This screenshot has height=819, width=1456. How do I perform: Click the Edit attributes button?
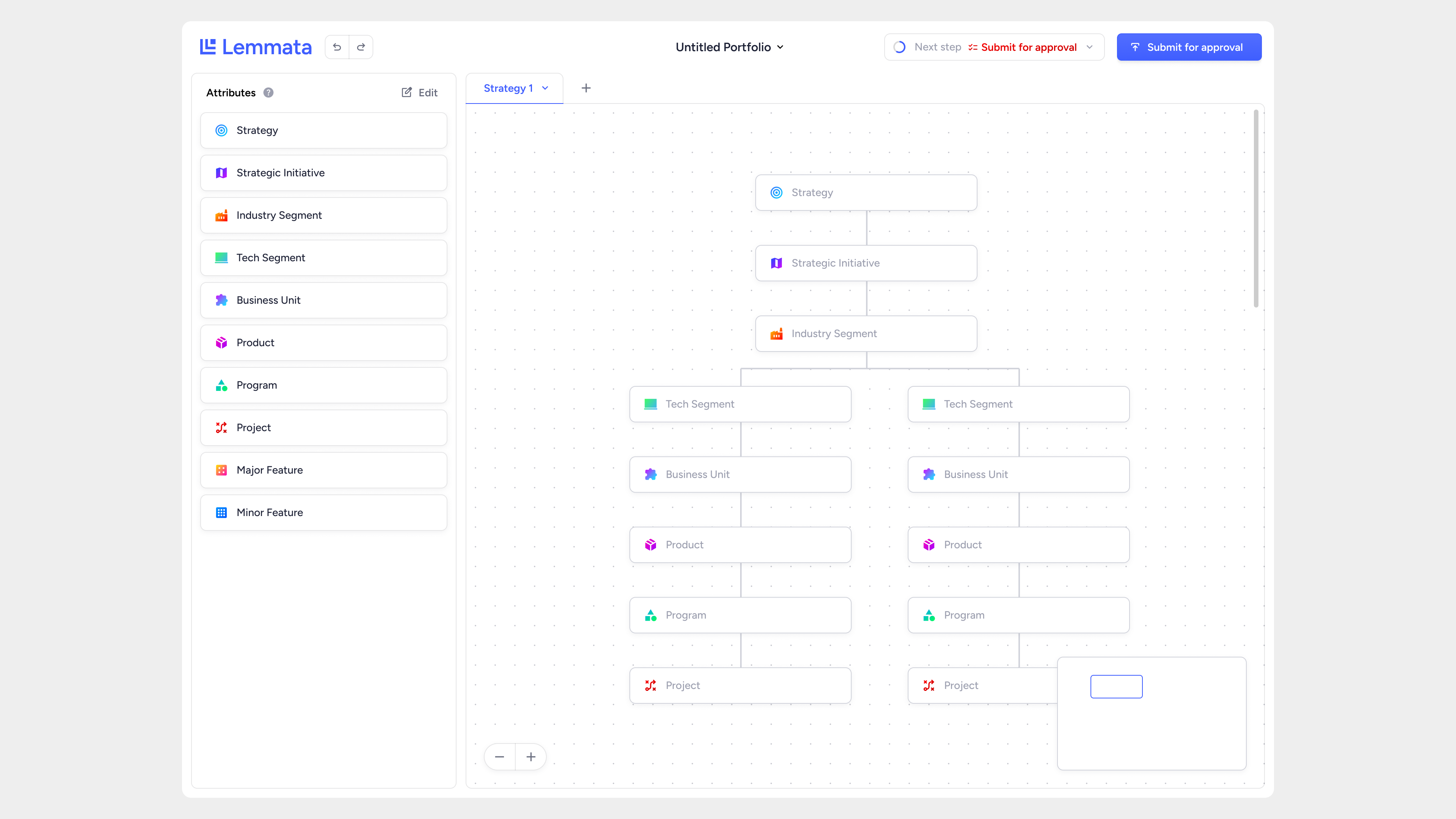point(419,93)
